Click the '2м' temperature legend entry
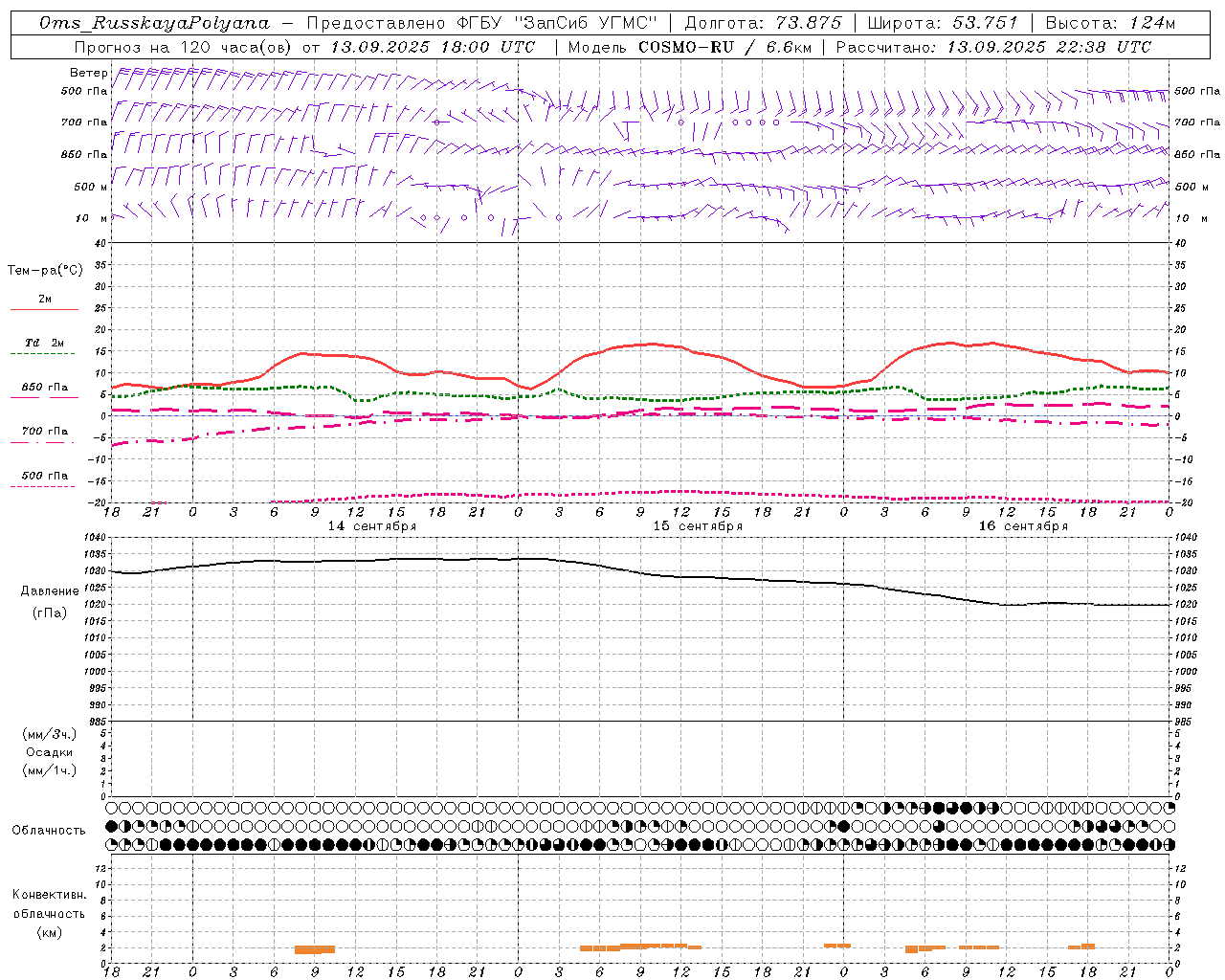 [x=45, y=300]
